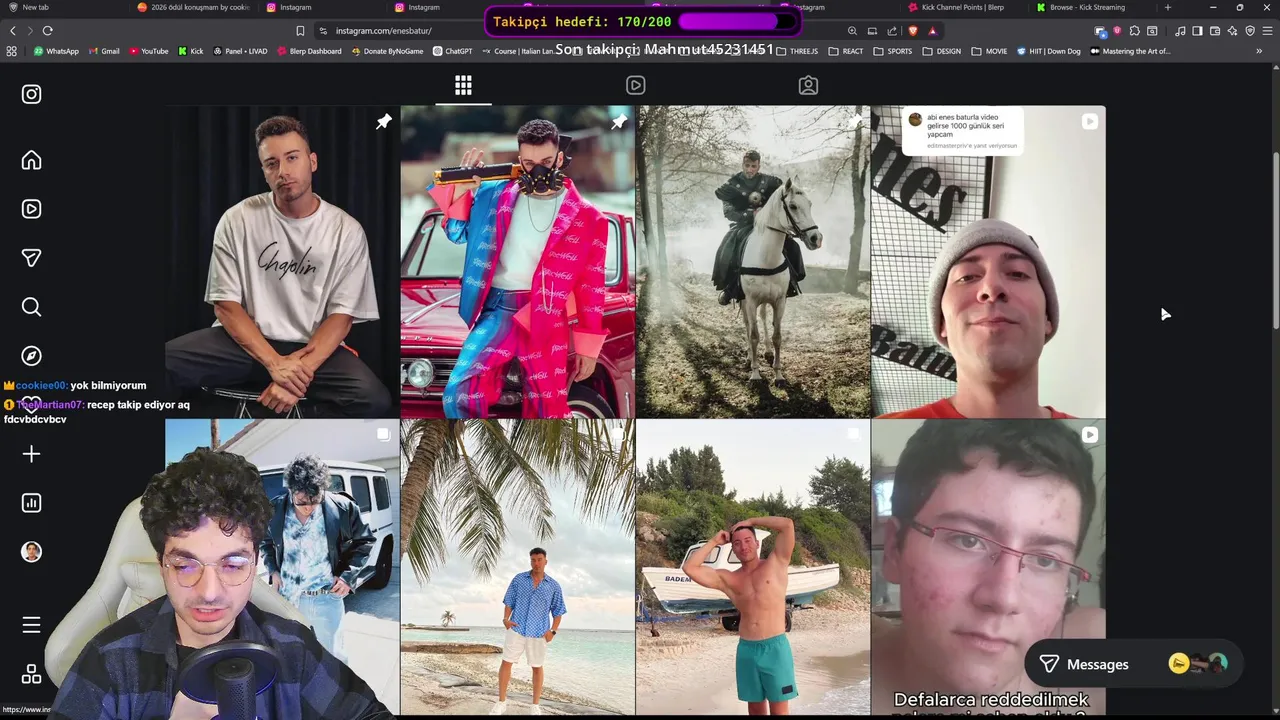Open the red glasses selfie reel

[x=988, y=567]
